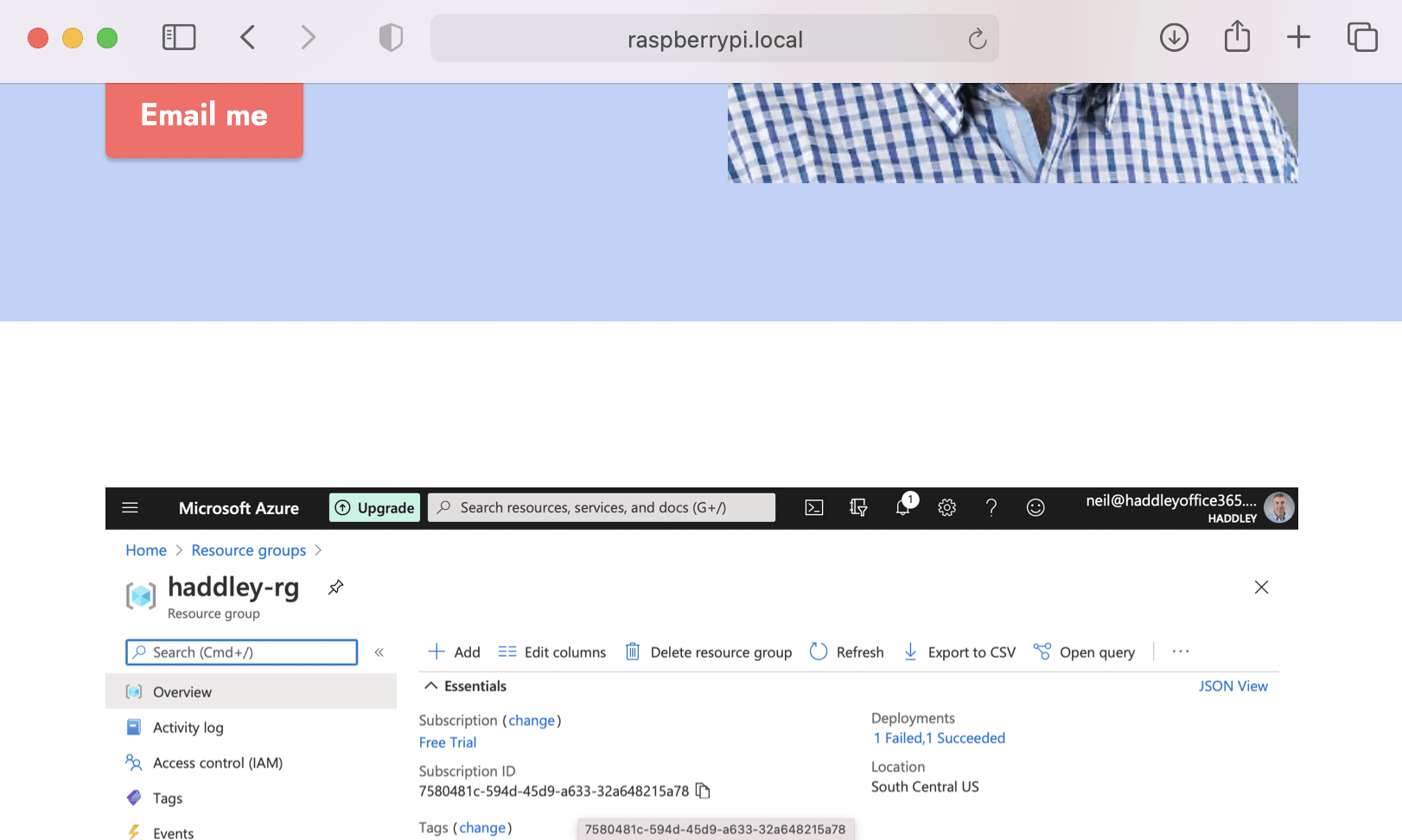Focus the Azure resources search box
Screen dimensions: 1402x840
click(602, 507)
